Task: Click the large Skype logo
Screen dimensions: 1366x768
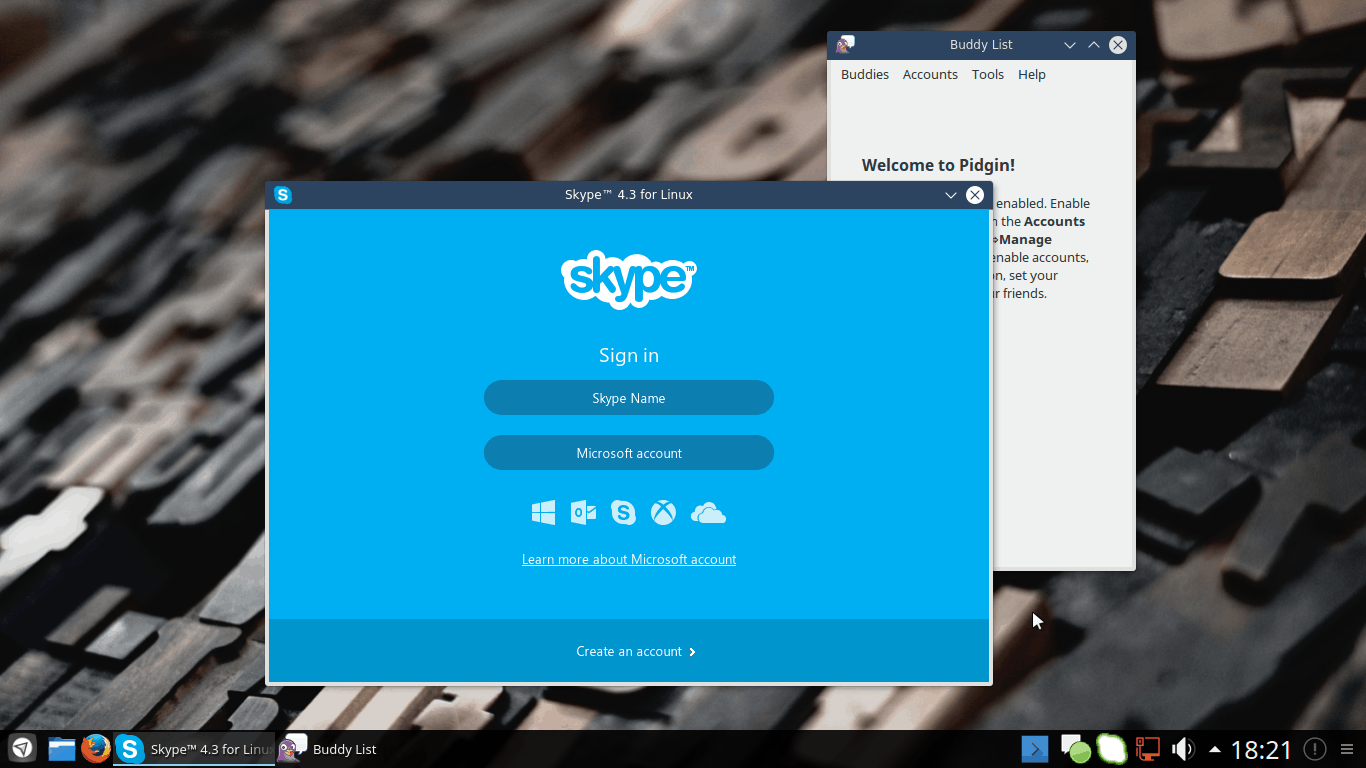Action: tap(629, 279)
